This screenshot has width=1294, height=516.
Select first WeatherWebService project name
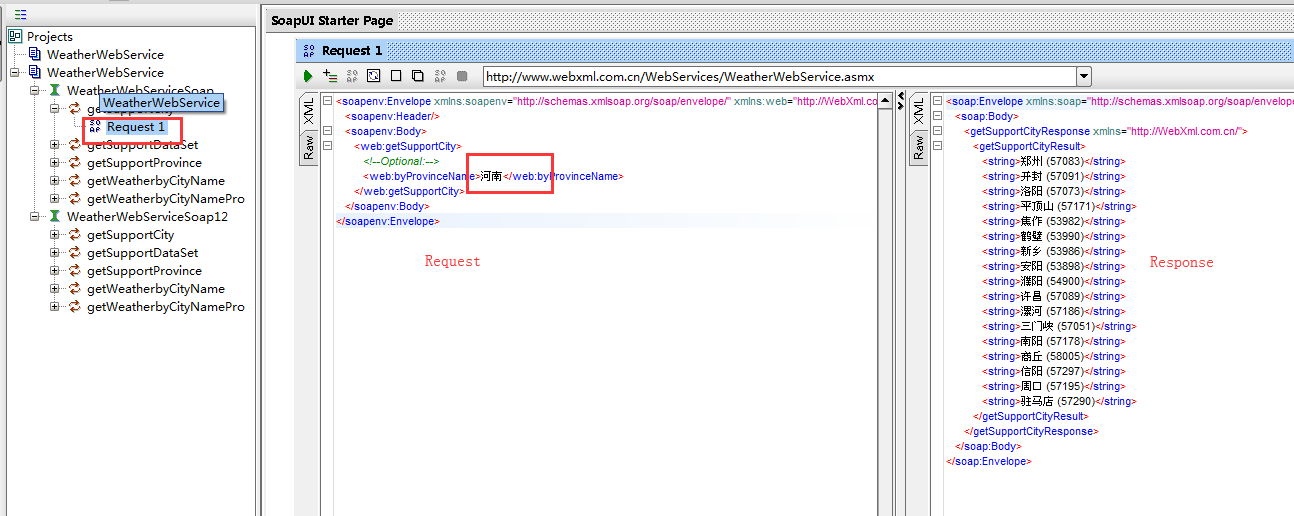(105, 54)
